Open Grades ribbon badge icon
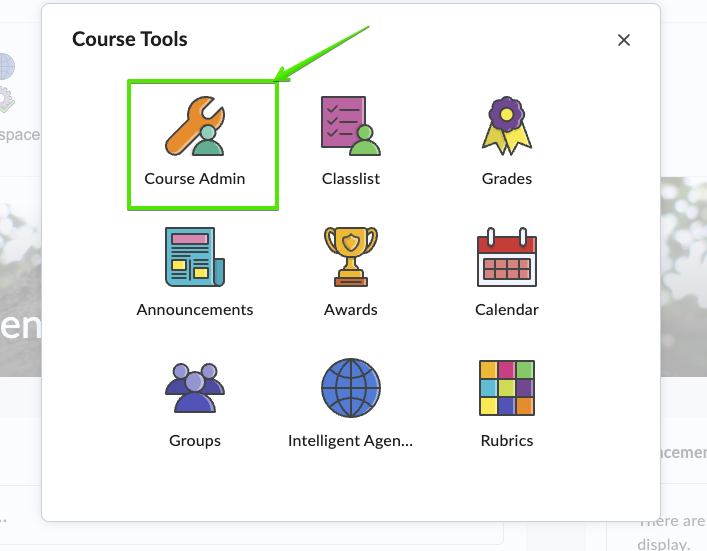Viewport: 707px width, 551px height. point(507,126)
